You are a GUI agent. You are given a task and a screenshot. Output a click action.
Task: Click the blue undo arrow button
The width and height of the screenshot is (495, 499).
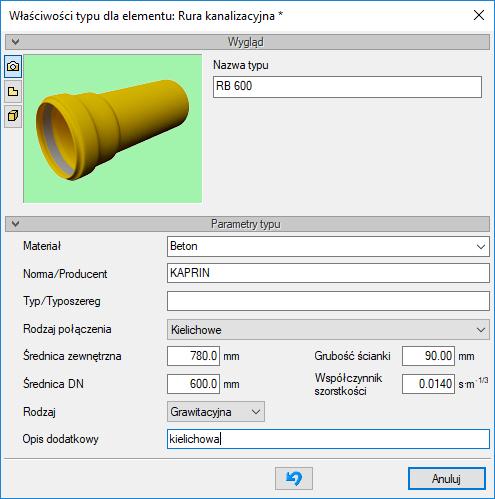(x=294, y=478)
